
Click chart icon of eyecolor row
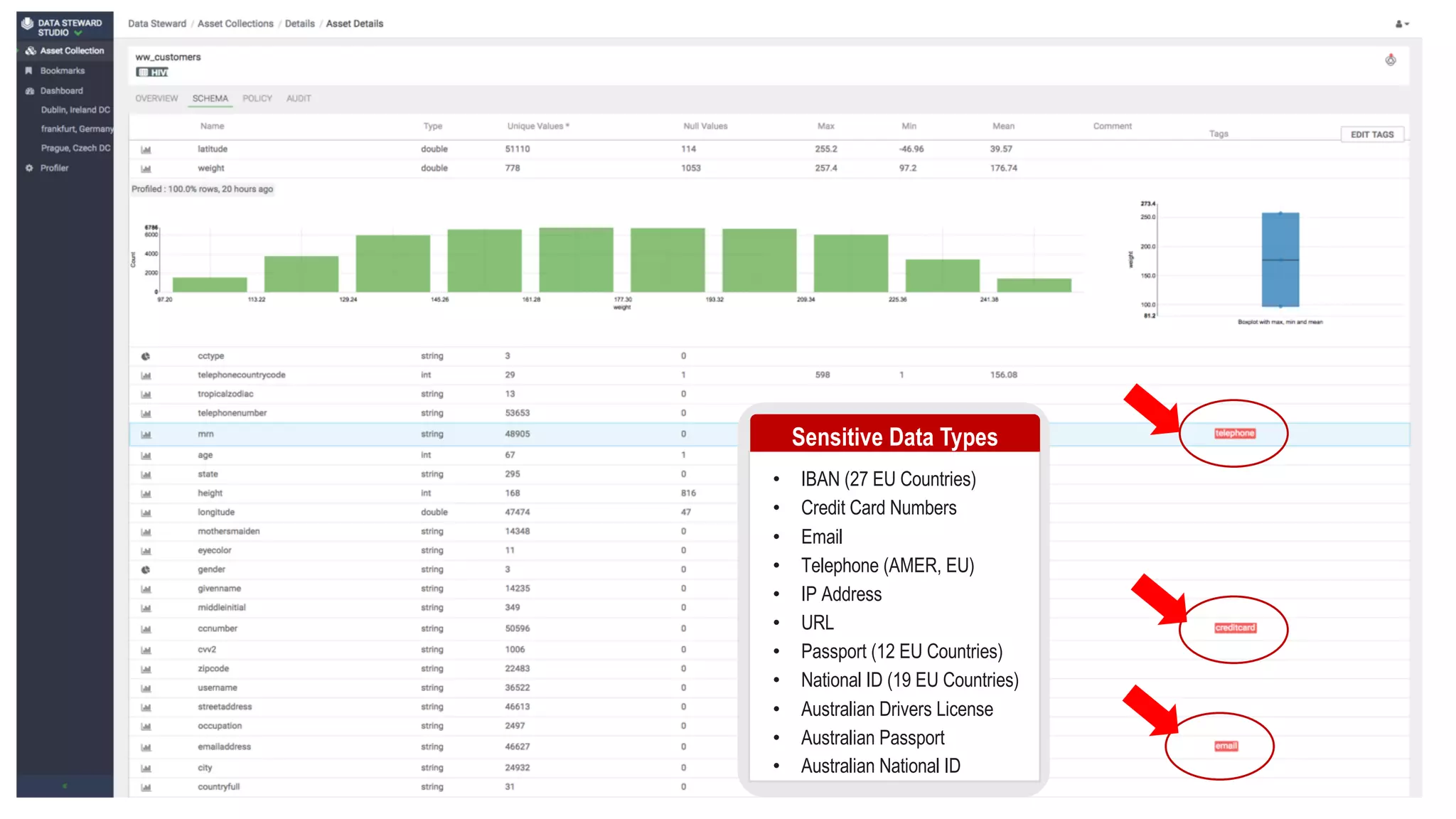[x=146, y=551]
